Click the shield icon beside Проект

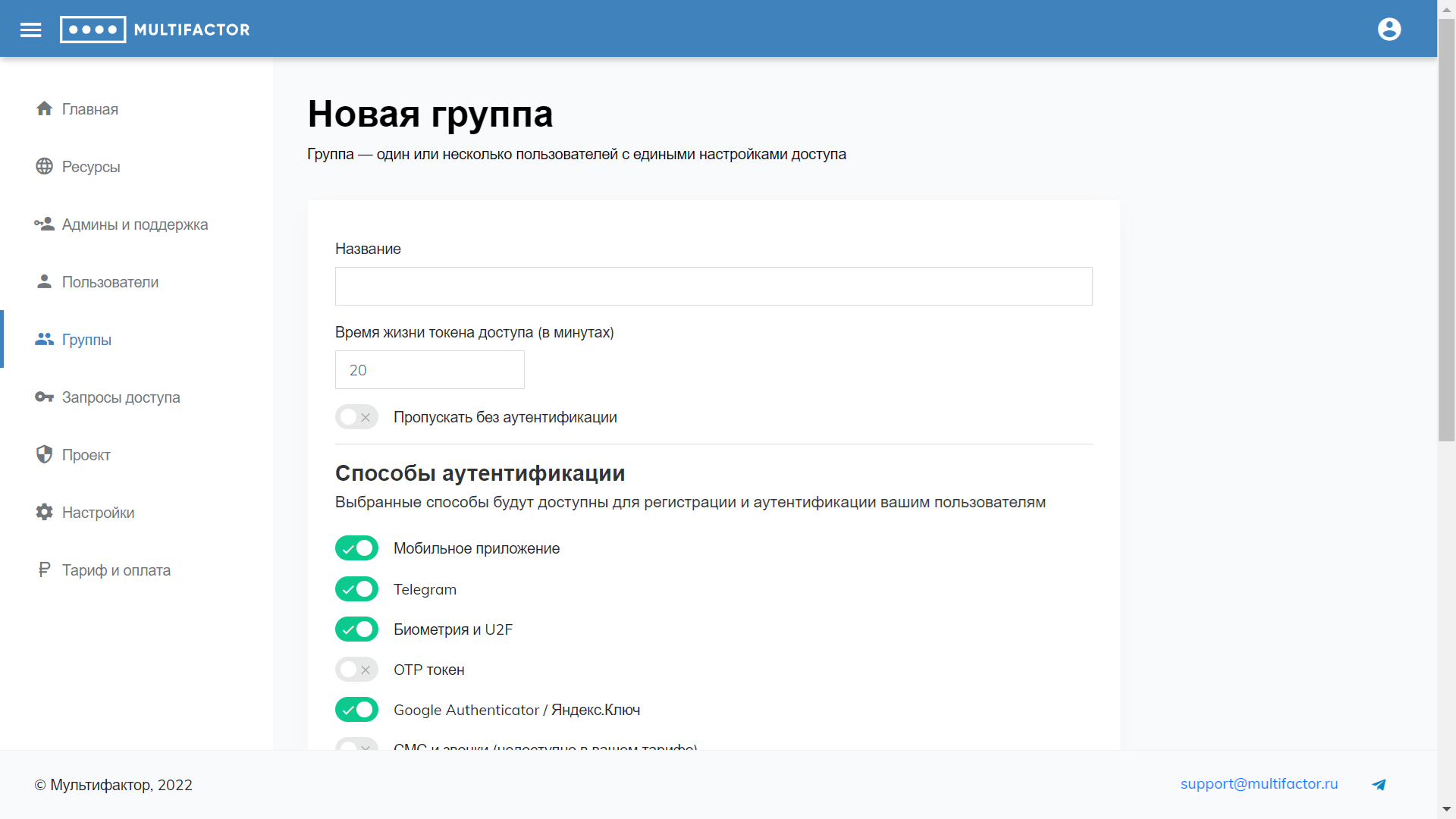[x=44, y=455]
